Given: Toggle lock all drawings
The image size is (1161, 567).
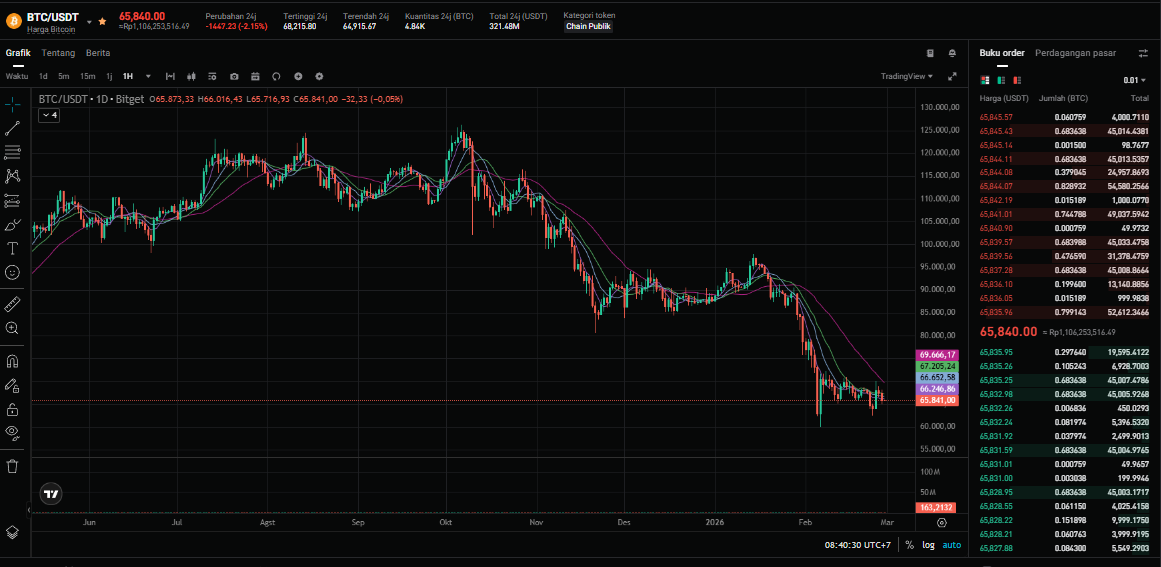Looking at the screenshot, I should click(x=12, y=409).
